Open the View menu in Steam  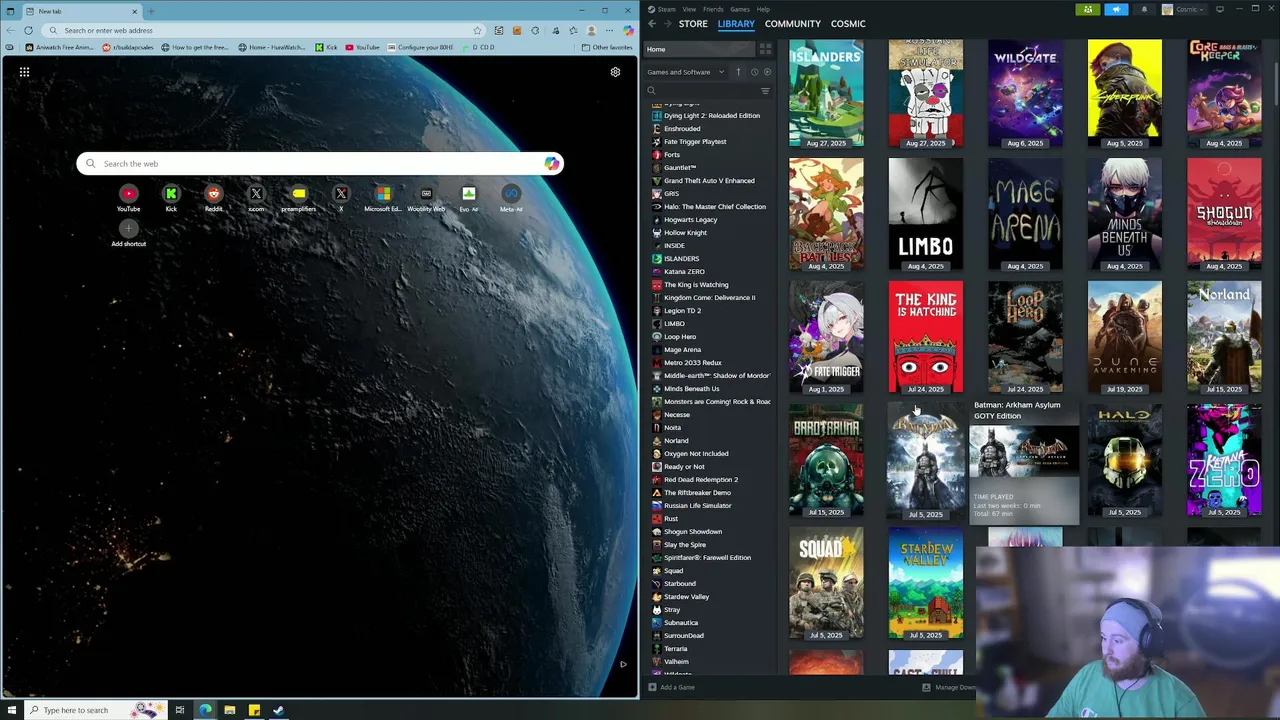(689, 9)
